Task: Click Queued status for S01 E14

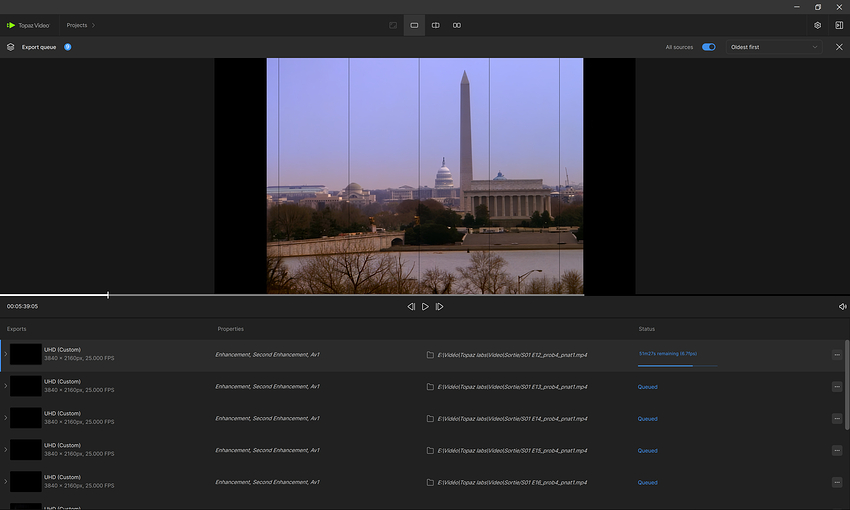Action: [x=647, y=418]
